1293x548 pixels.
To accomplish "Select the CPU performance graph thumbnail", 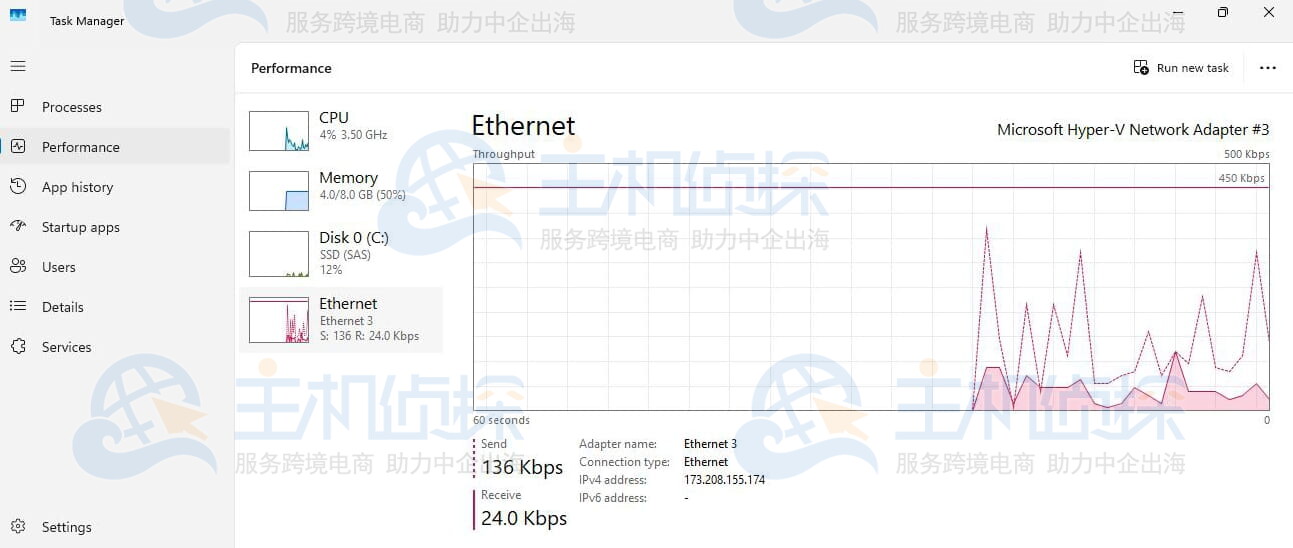I will pos(278,131).
